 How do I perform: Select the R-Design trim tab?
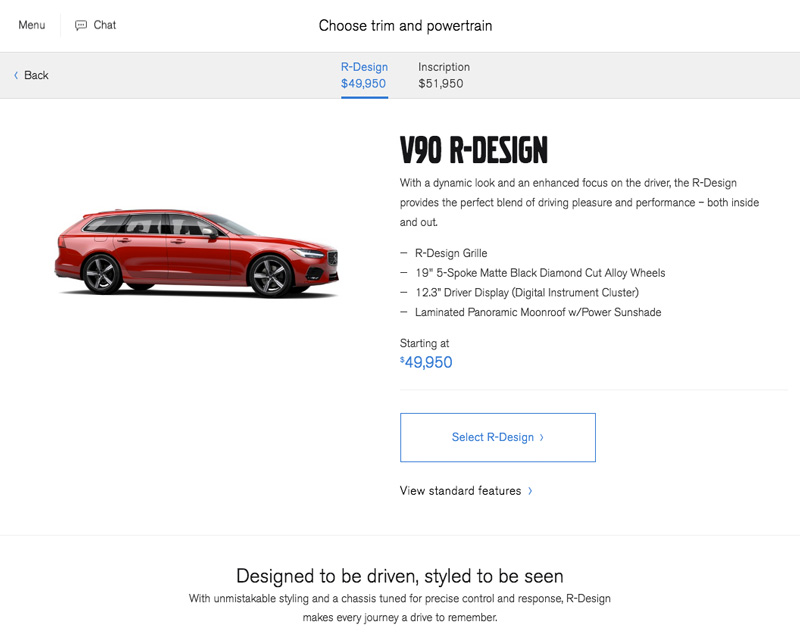364,75
